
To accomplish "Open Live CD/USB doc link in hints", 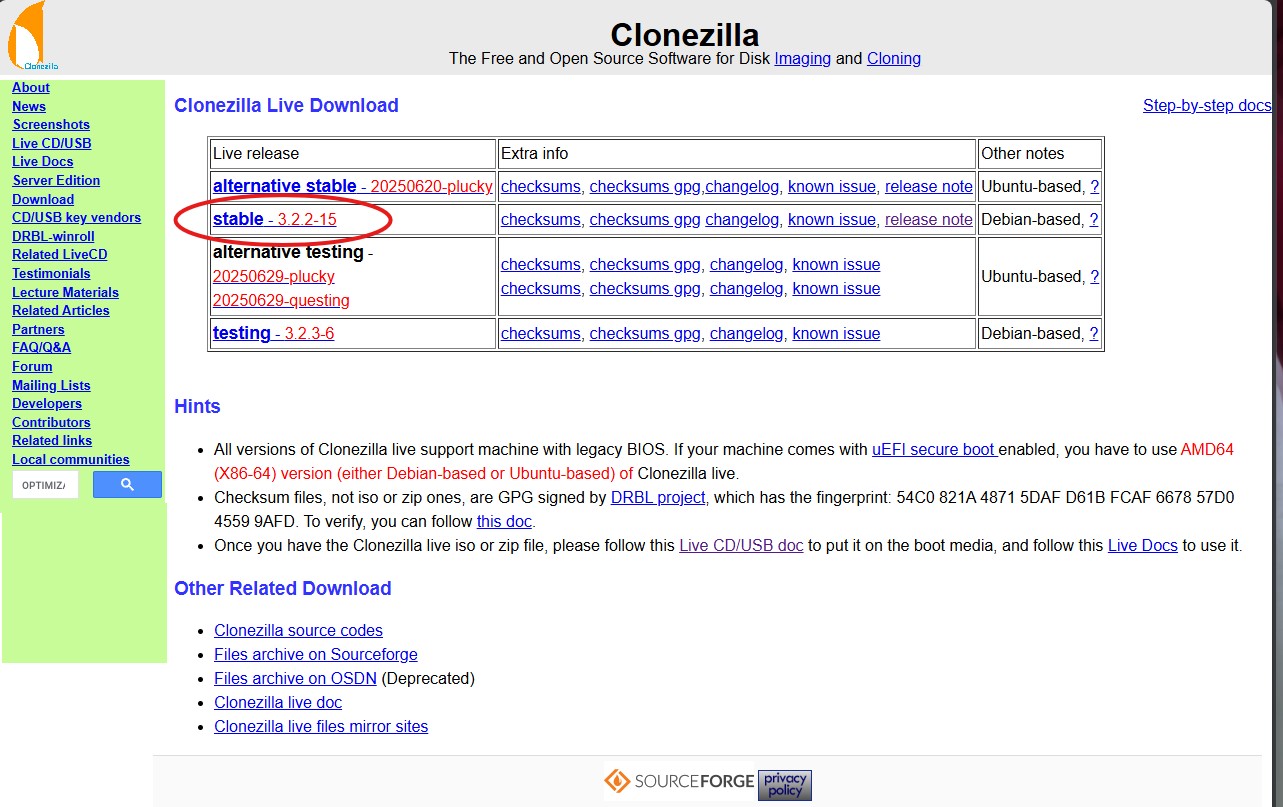I will [x=741, y=545].
